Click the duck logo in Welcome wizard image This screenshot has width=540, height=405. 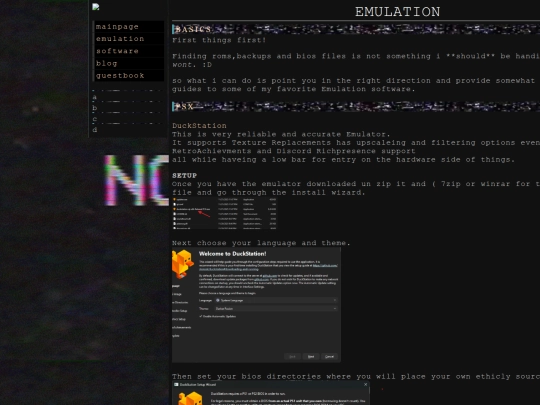(x=183, y=264)
